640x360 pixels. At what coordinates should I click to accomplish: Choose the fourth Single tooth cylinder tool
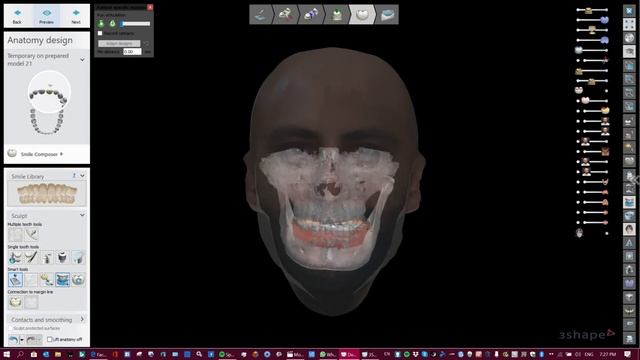tap(62, 257)
